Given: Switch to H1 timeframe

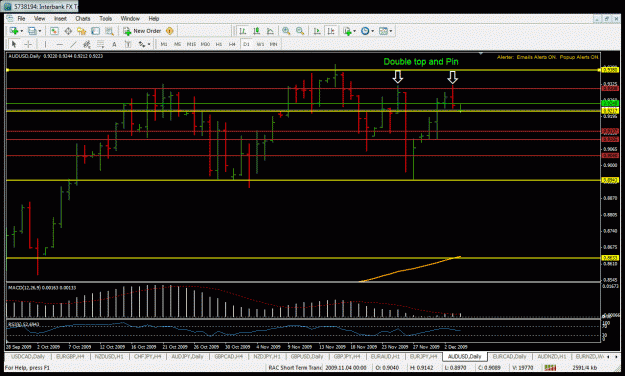Looking at the screenshot, I should pos(218,44).
